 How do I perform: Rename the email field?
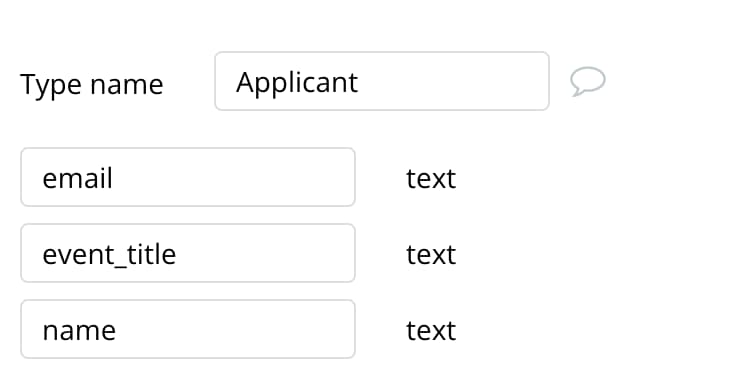point(188,177)
